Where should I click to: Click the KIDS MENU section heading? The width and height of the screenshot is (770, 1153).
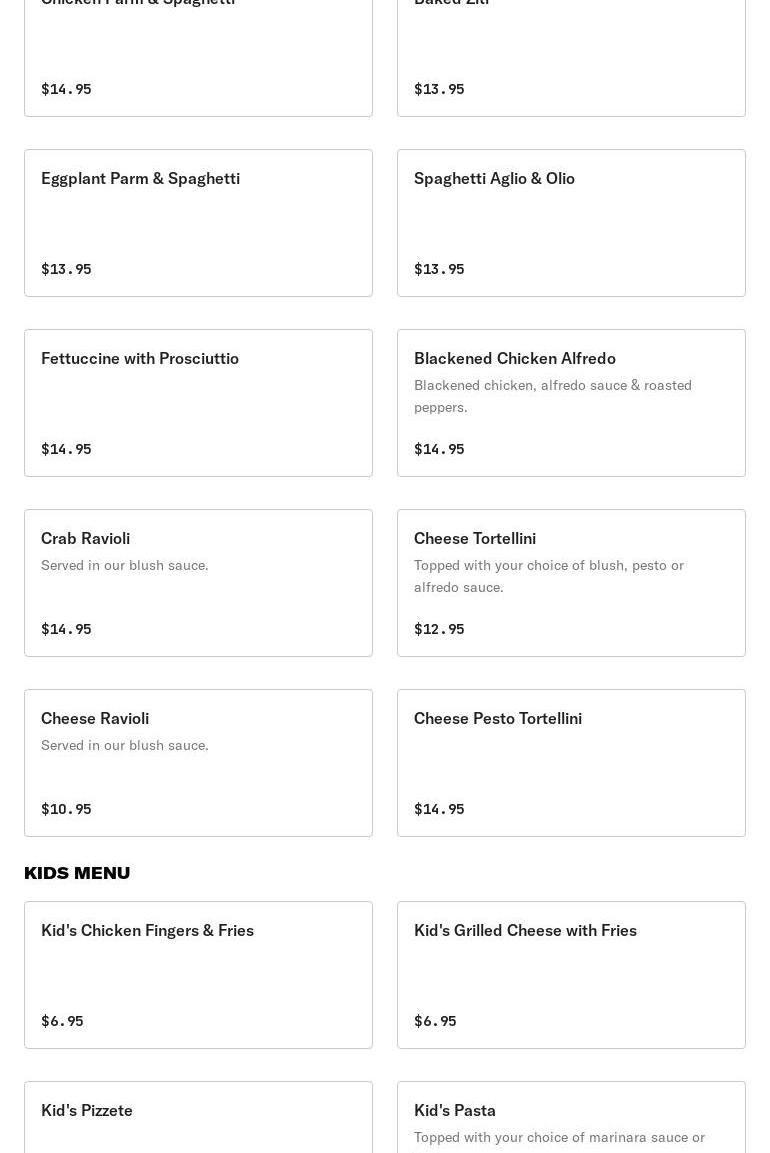point(76,873)
